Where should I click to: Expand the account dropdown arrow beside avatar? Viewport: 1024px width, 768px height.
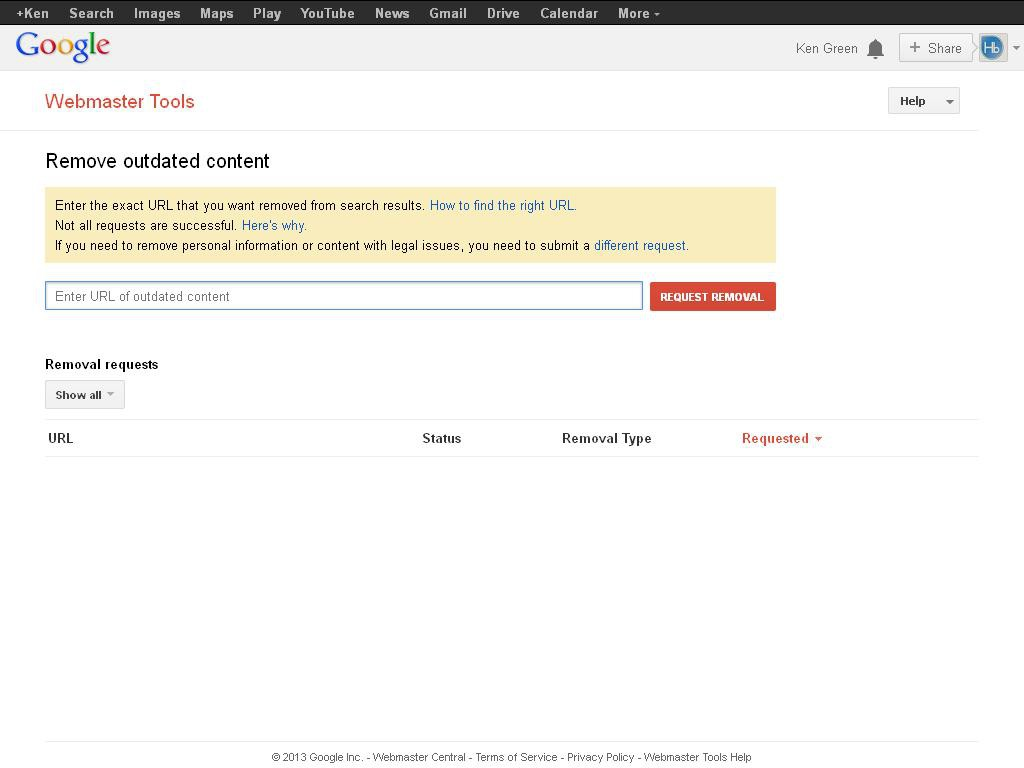1016,48
